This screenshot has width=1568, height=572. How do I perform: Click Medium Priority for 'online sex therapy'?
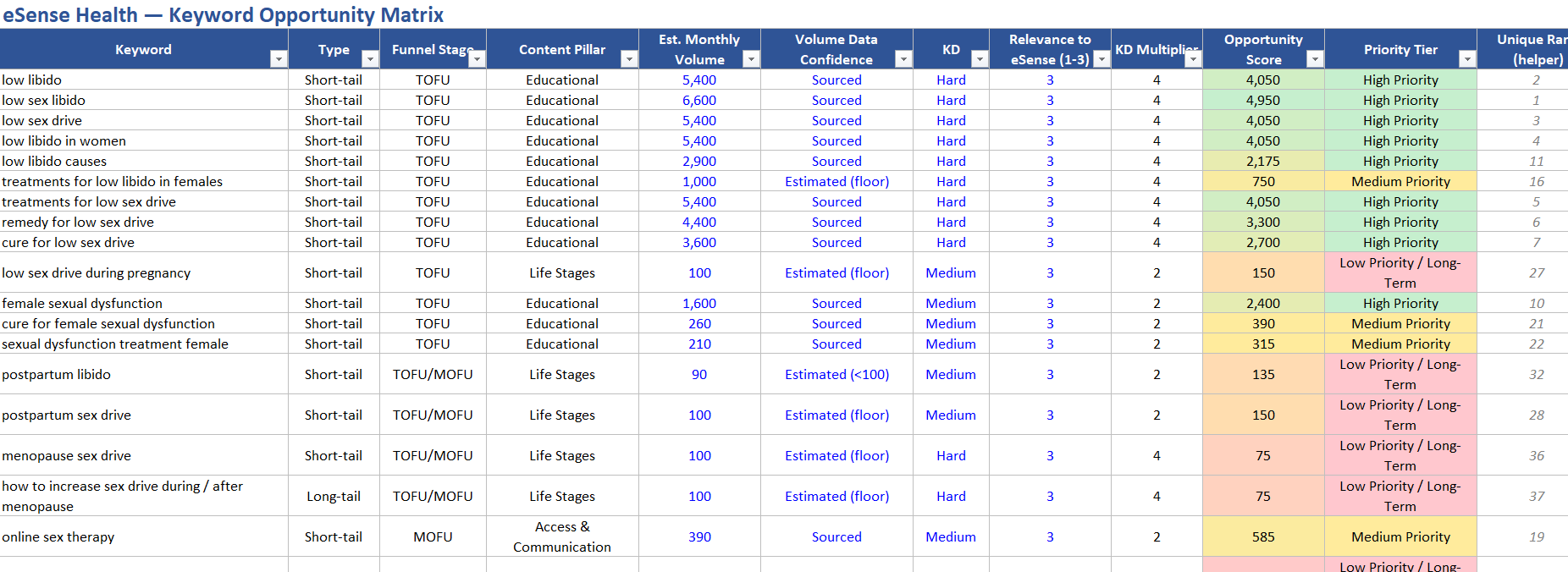point(1400,536)
